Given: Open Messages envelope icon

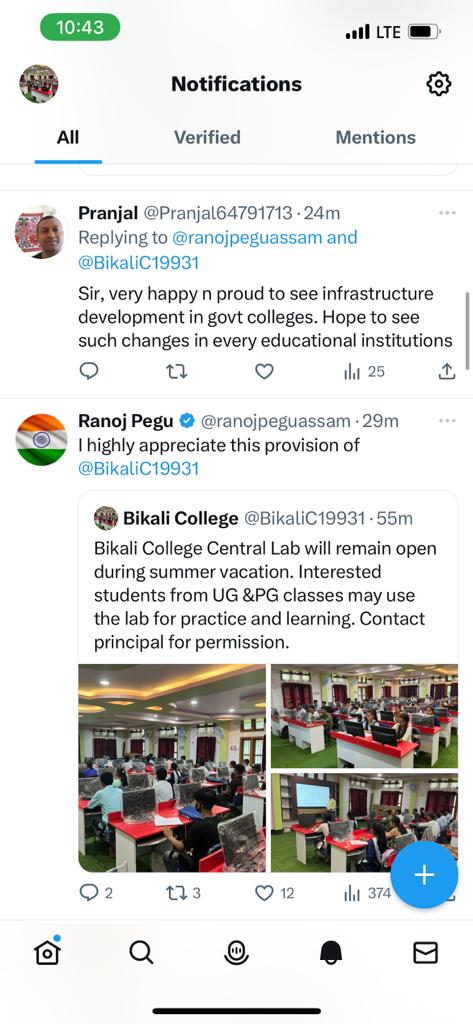Looking at the screenshot, I should pyautogui.click(x=425, y=953).
